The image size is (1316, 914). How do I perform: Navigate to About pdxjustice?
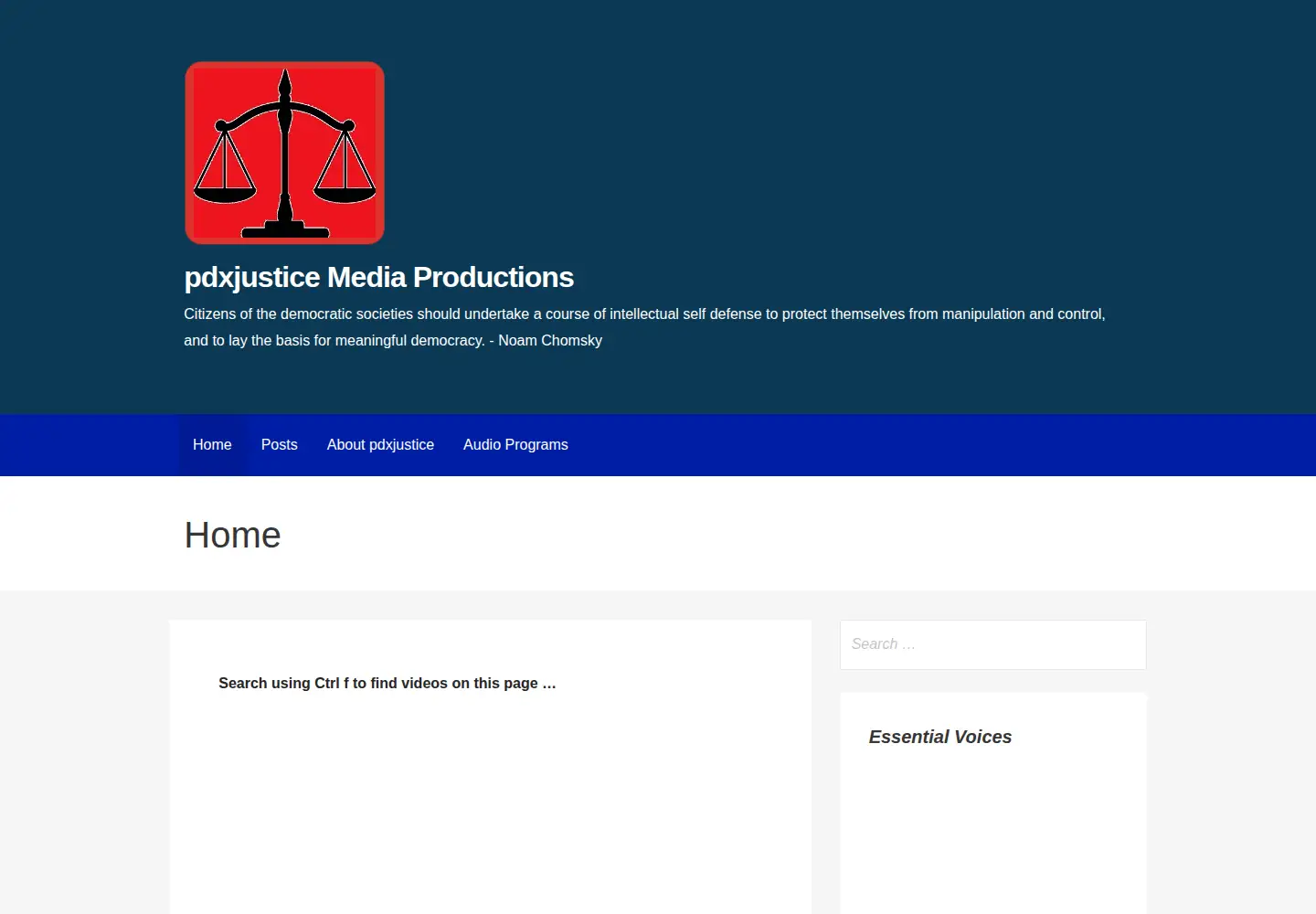(380, 445)
